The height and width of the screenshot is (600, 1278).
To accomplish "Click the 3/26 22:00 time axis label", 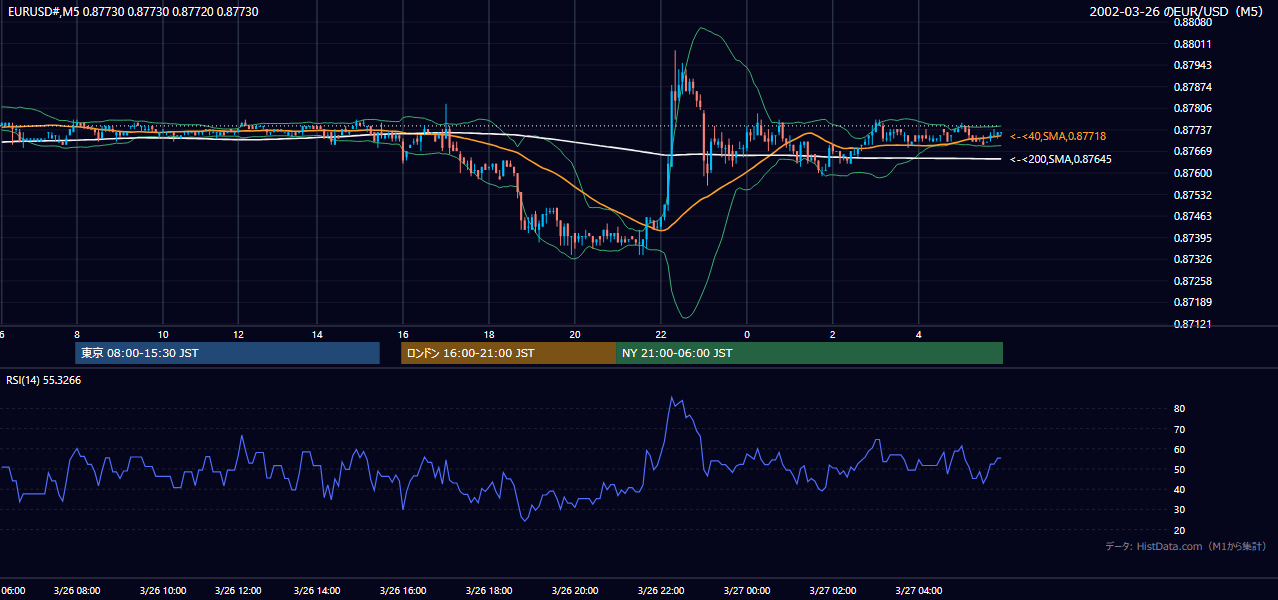I will pos(660,591).
